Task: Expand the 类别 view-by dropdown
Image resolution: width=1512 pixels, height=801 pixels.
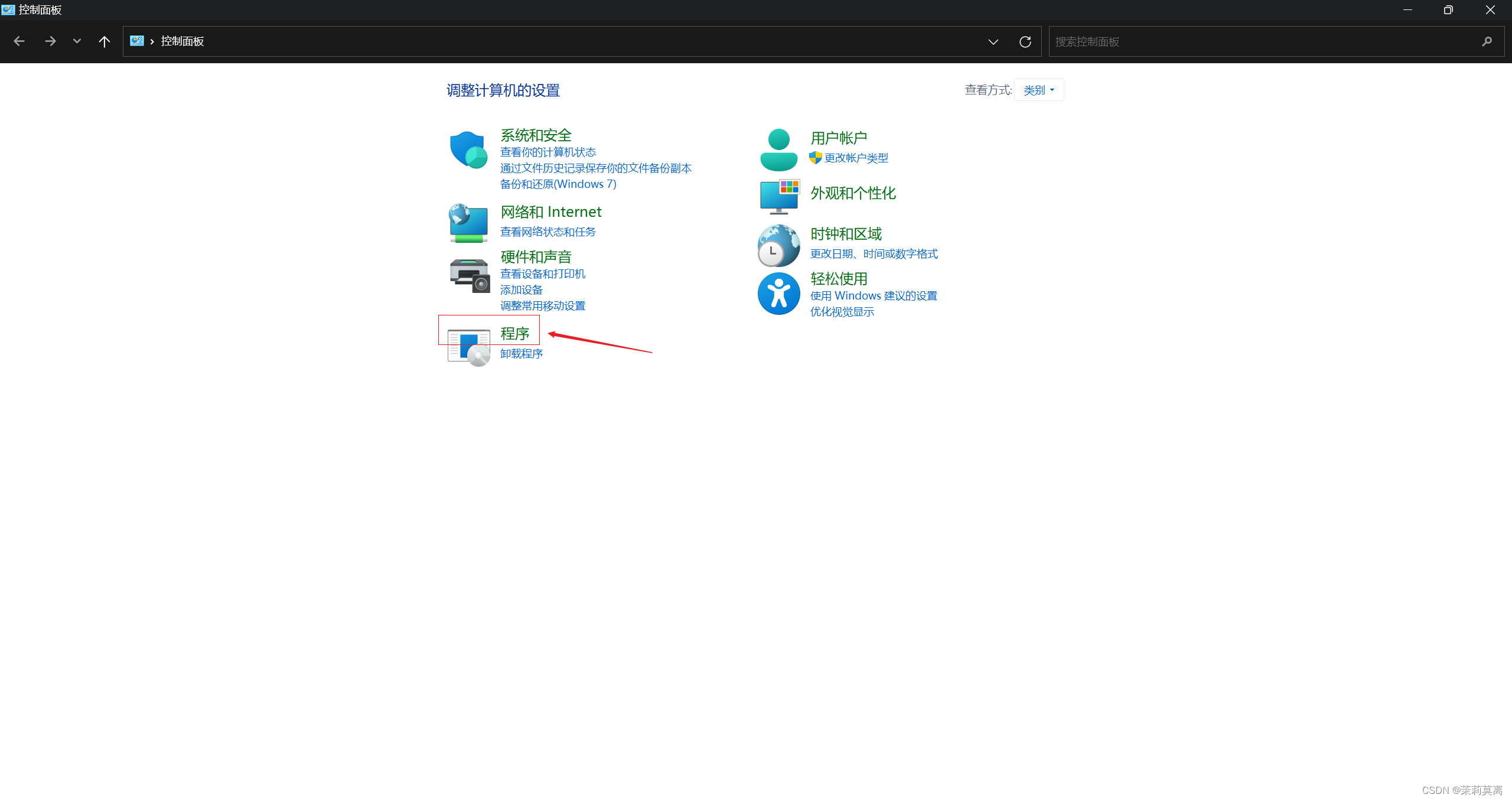Action: [x=1039, y=90]
